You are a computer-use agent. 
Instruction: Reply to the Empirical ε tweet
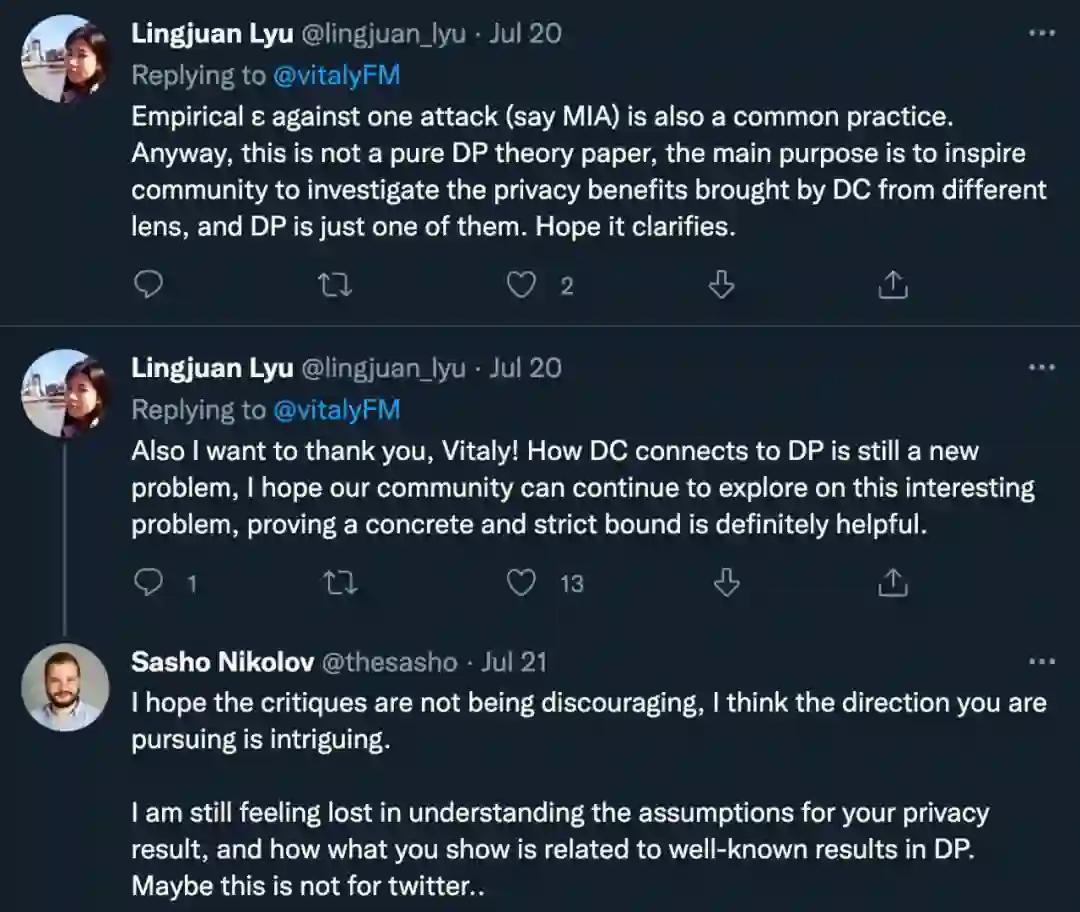coord(148,287)
